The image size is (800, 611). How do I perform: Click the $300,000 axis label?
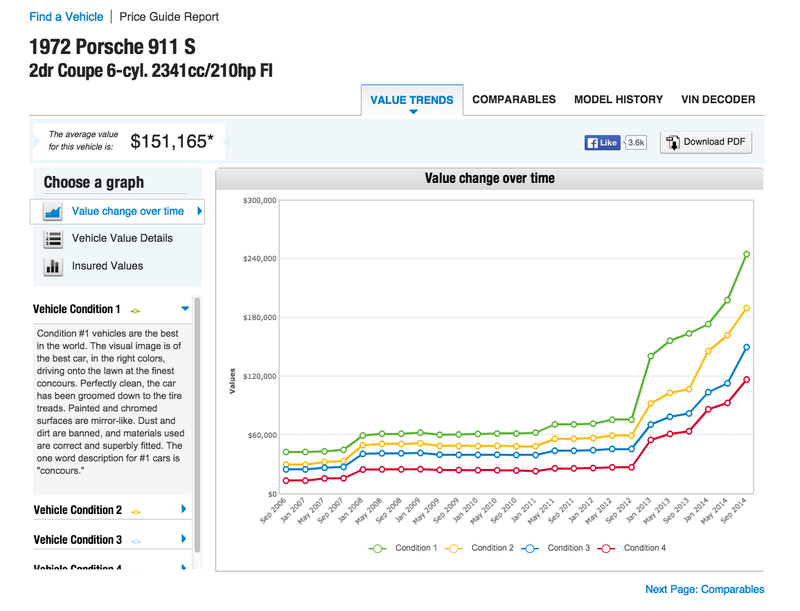coord(260,200)
